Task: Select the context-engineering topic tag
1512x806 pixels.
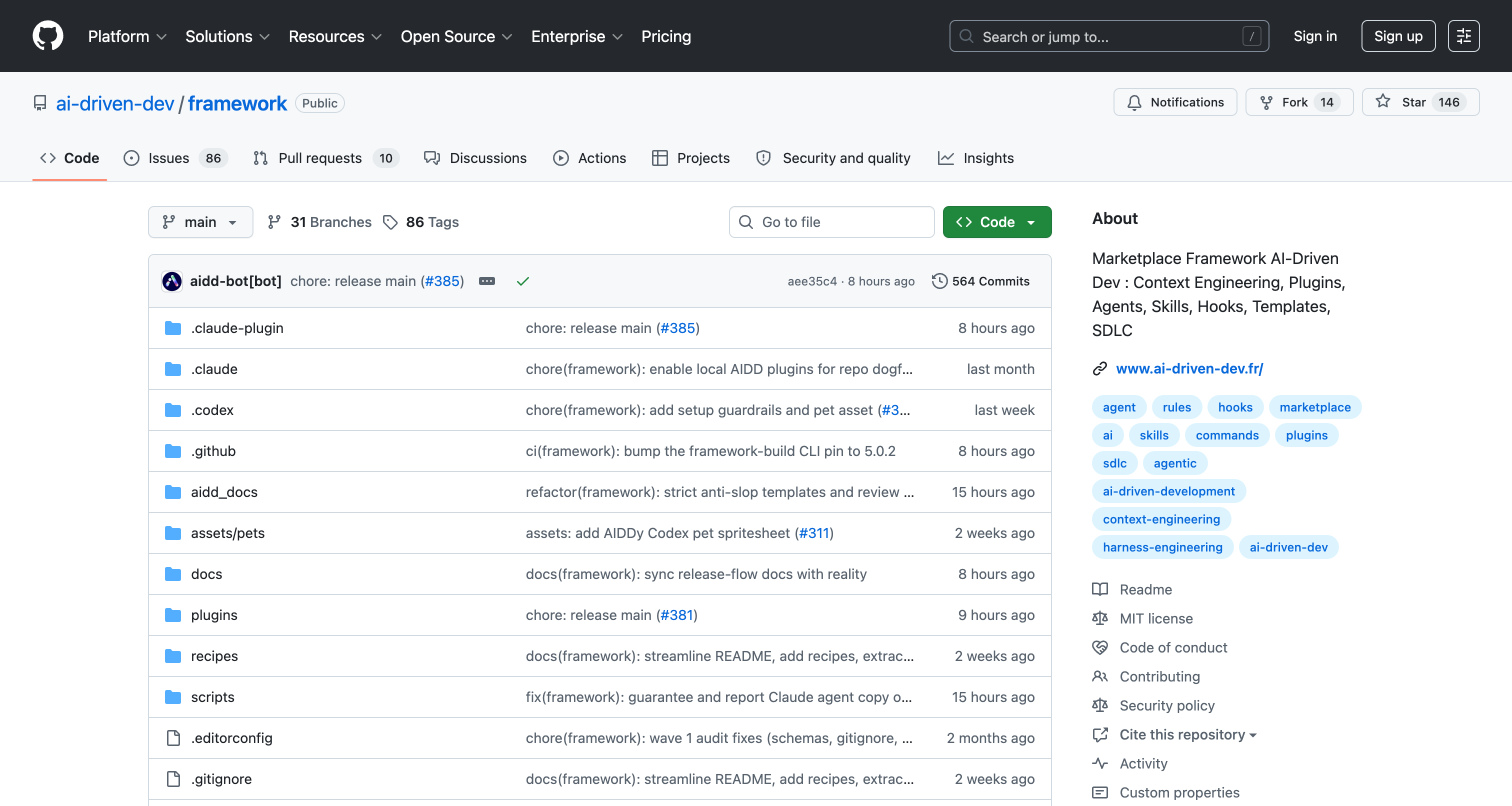Action: tap(1161, 519)
